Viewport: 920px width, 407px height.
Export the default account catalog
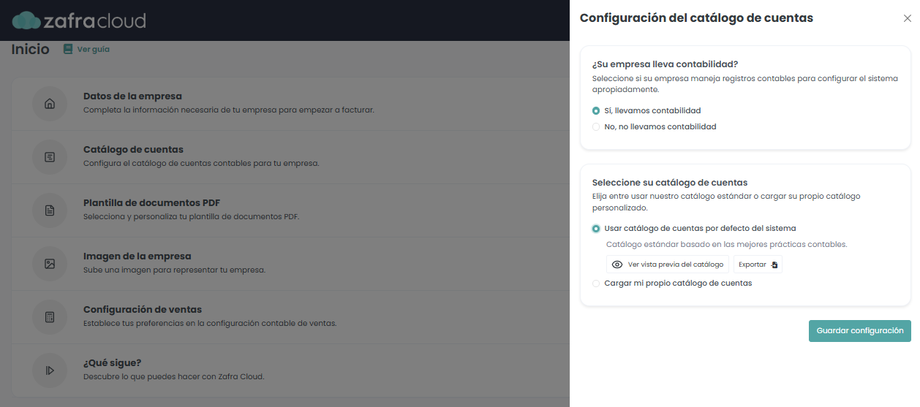759,264
